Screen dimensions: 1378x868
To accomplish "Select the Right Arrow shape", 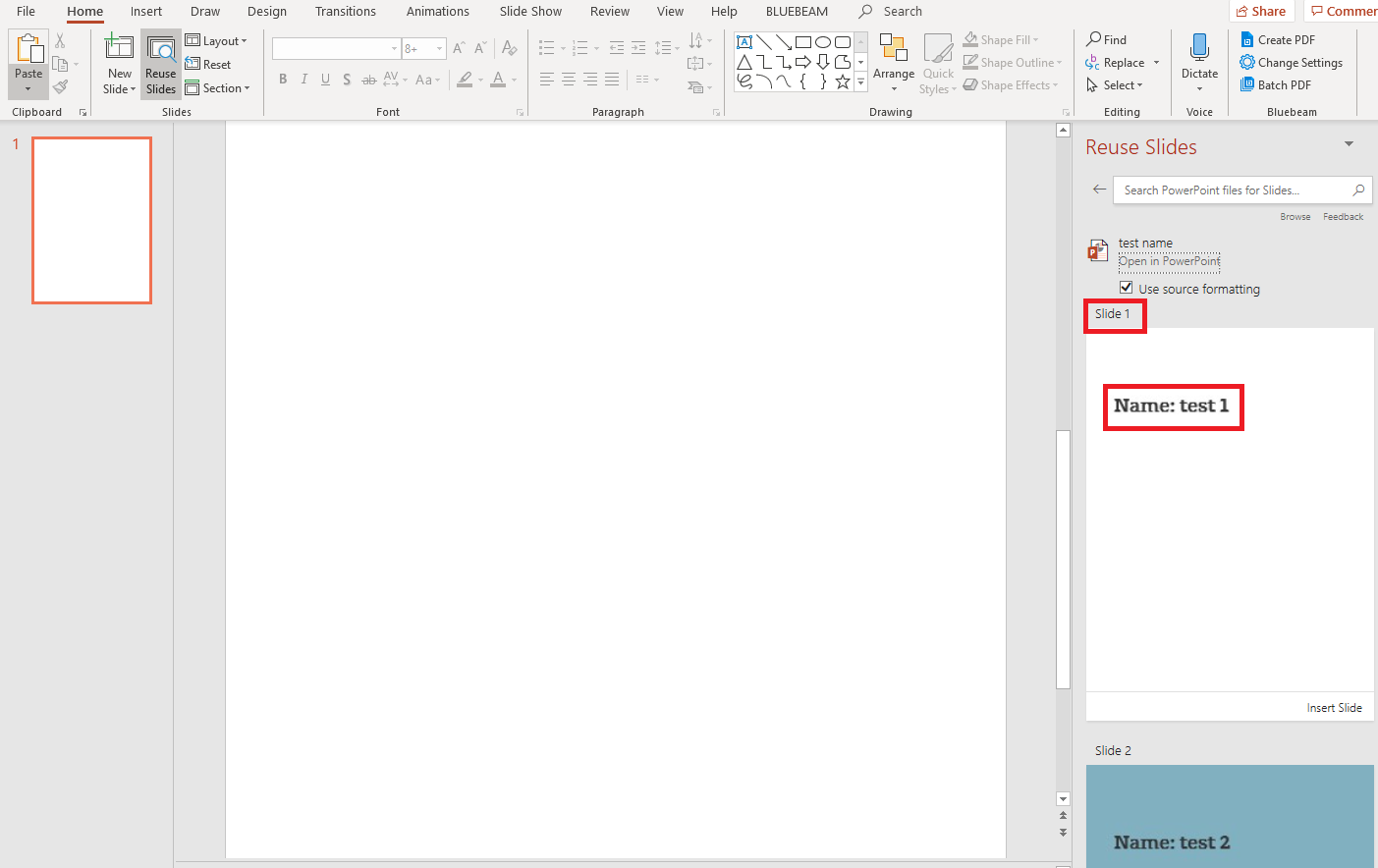I will click(803, 62).
